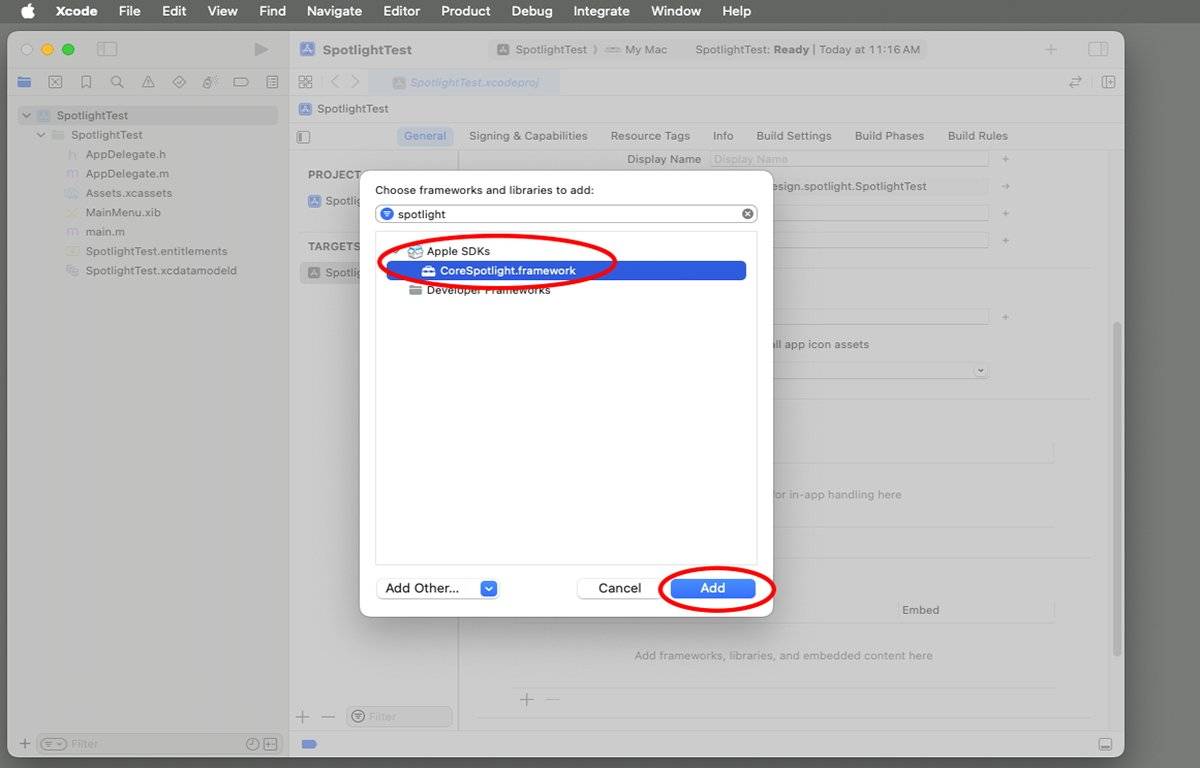Click the Run play button in toolbar
The image size is (1200, 768).
pos(261,49)
